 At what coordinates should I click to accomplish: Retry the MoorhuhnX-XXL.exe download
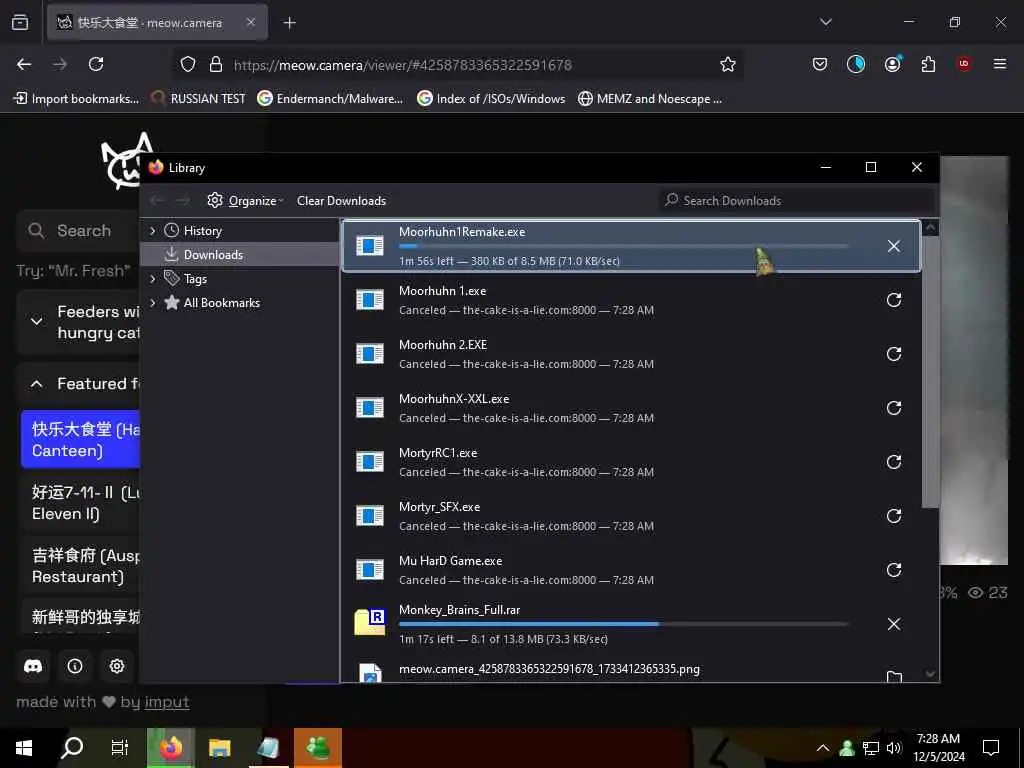point(893,408)
